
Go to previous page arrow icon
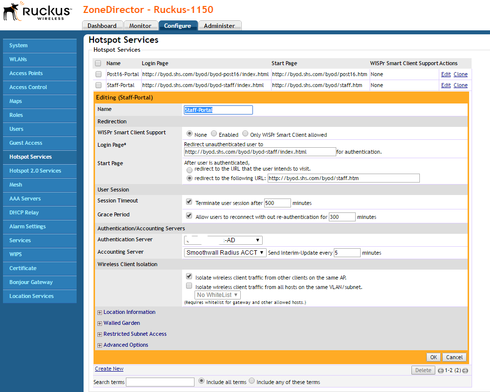(x=441, y=370)
